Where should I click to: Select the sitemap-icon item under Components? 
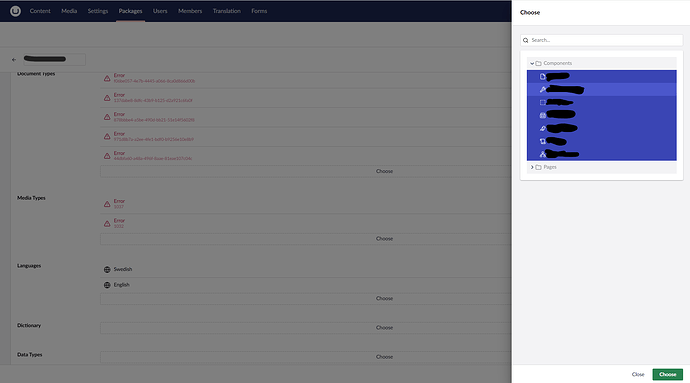tap(602, 154)
